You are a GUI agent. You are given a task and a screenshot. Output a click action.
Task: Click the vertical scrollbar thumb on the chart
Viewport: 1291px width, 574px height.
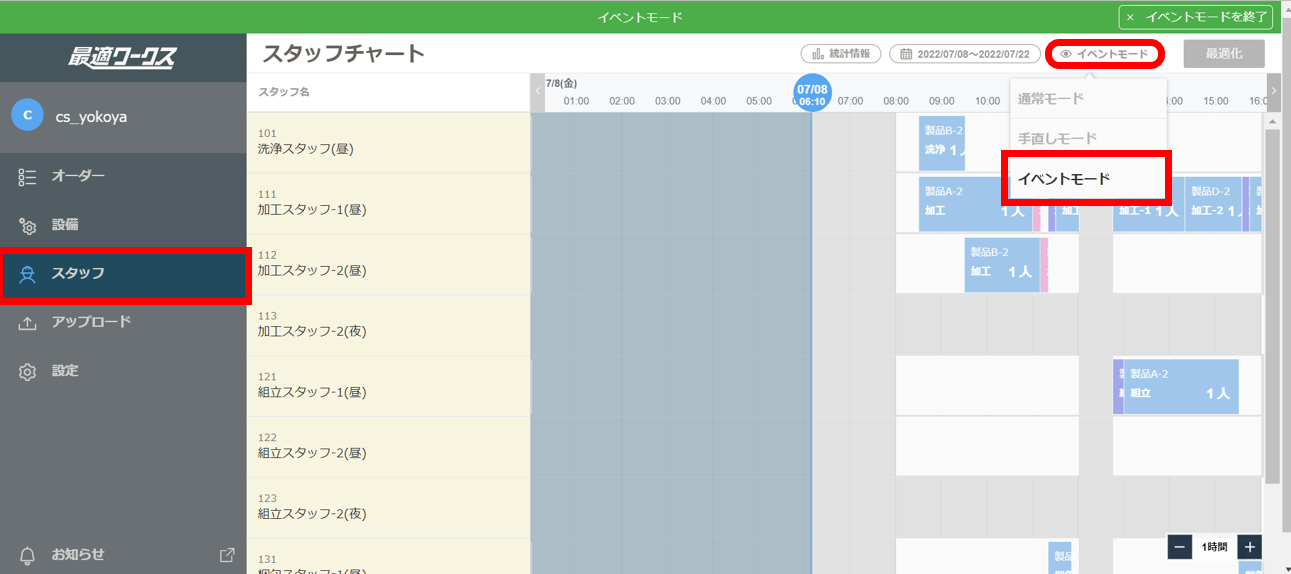[1273, 305]
